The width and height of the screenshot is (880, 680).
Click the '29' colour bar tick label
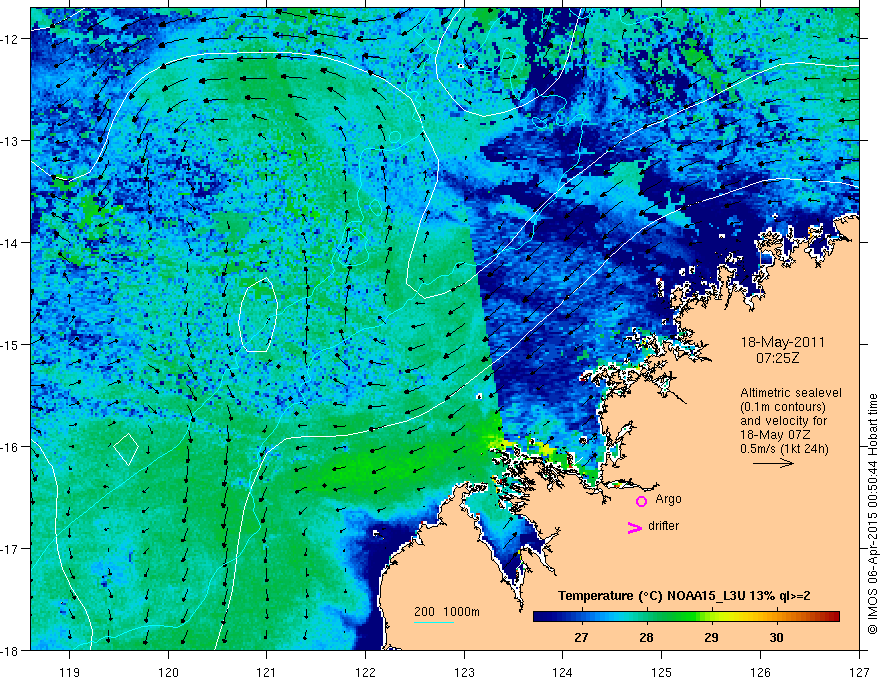point(711,638)
